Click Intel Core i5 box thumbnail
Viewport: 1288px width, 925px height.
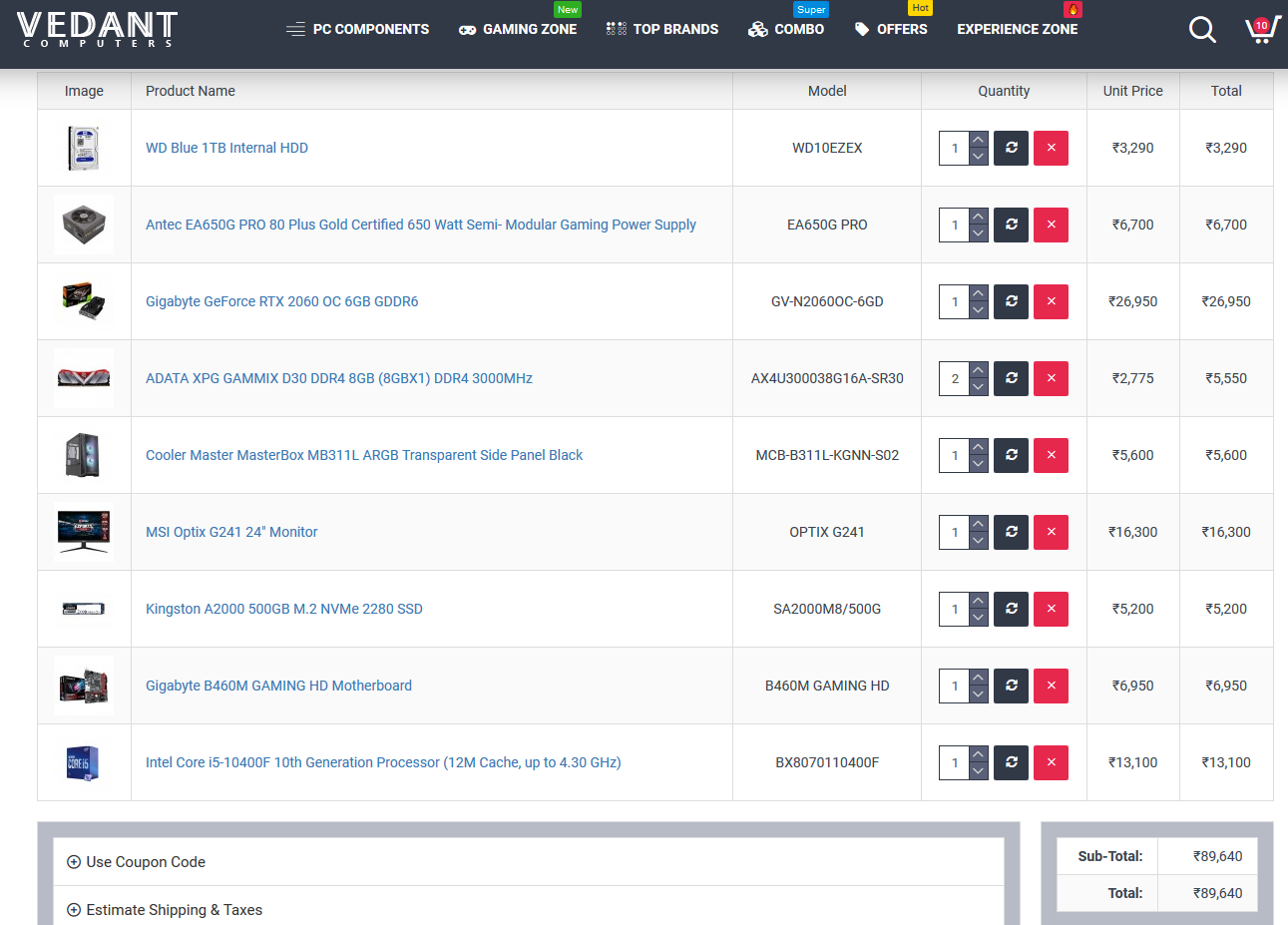[84, 762]
